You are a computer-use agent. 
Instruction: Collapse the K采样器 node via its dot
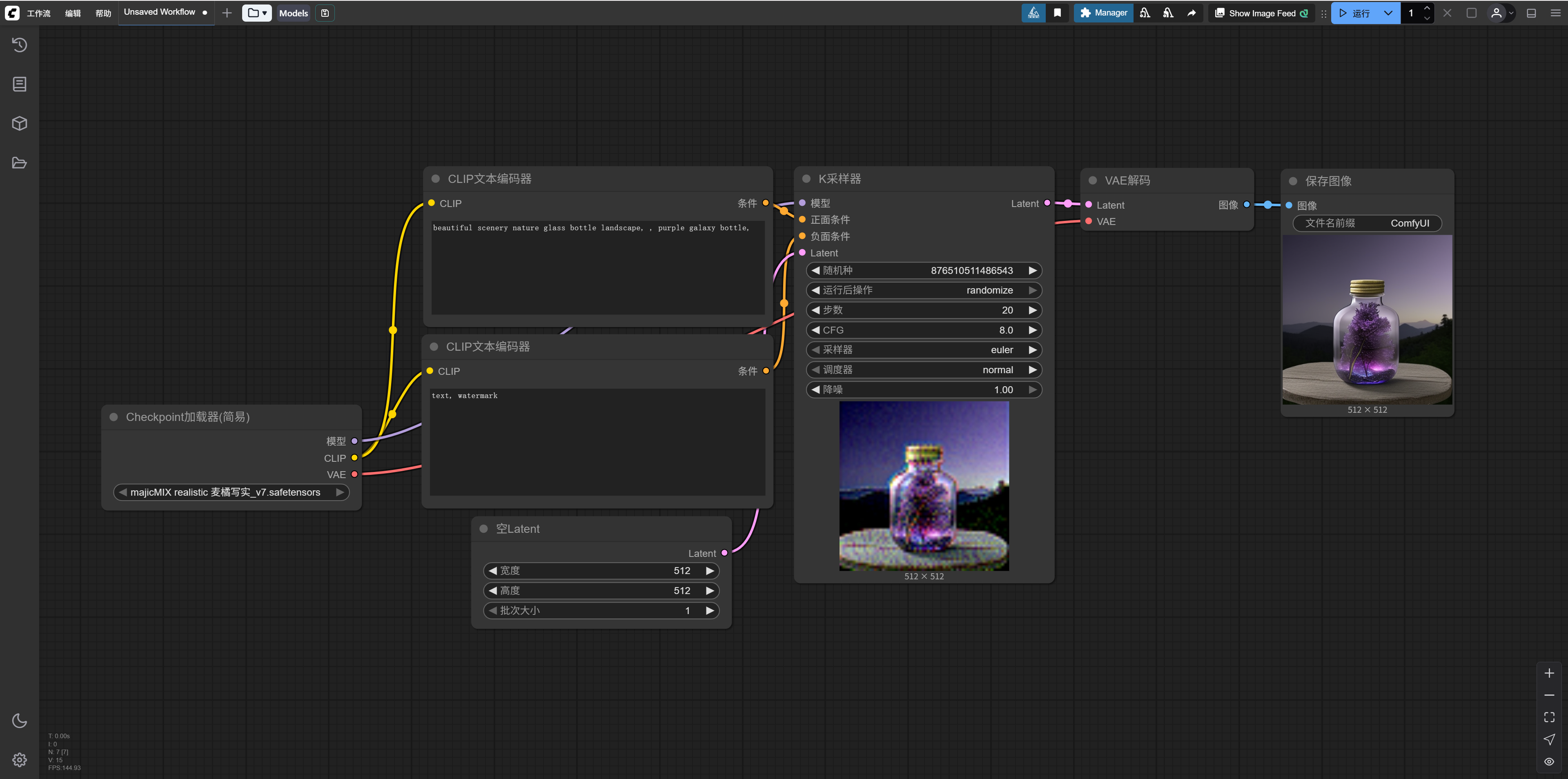[x=806, y=179]
